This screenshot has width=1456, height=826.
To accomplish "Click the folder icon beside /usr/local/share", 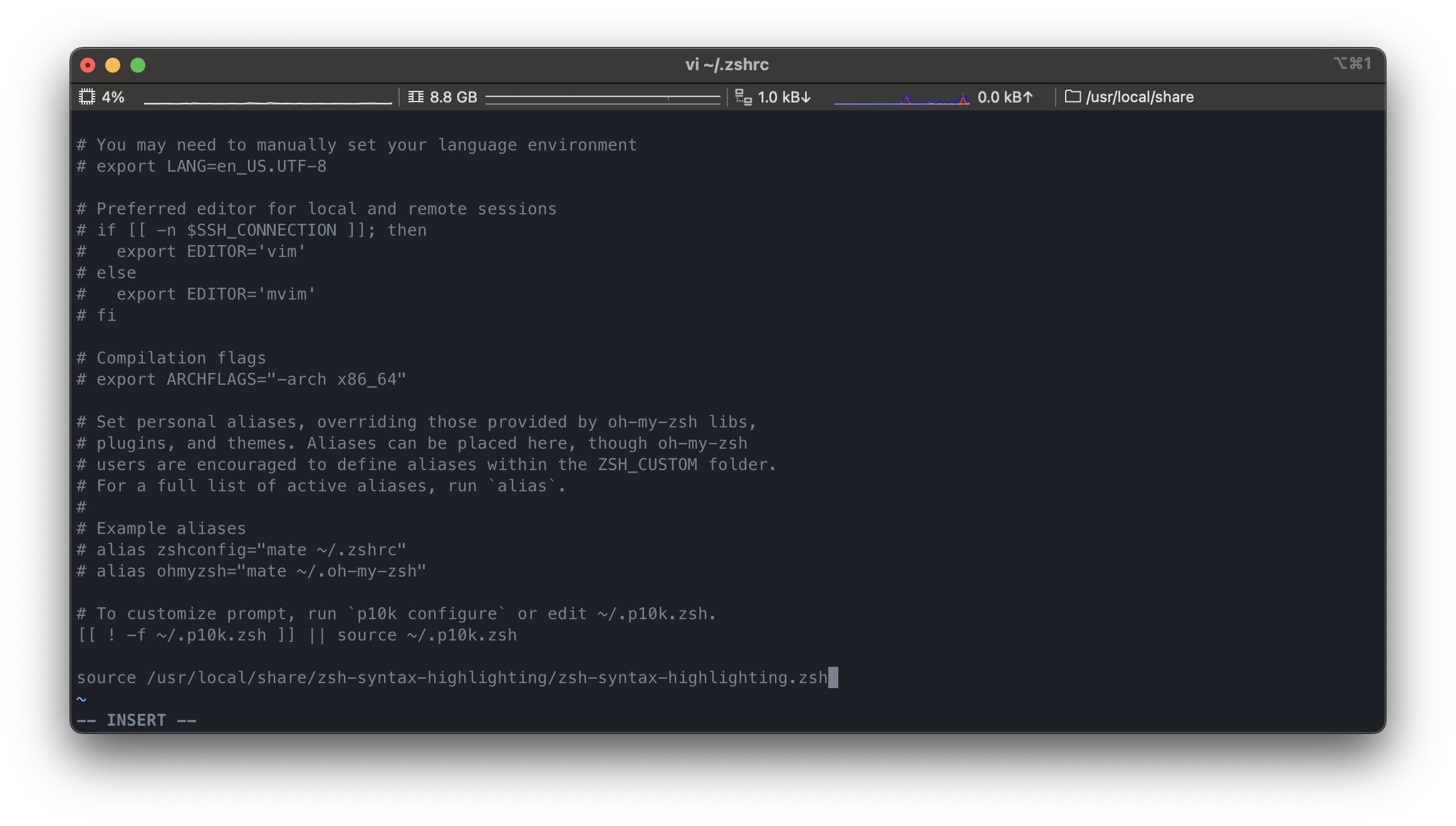I will tap(1073, 97).
